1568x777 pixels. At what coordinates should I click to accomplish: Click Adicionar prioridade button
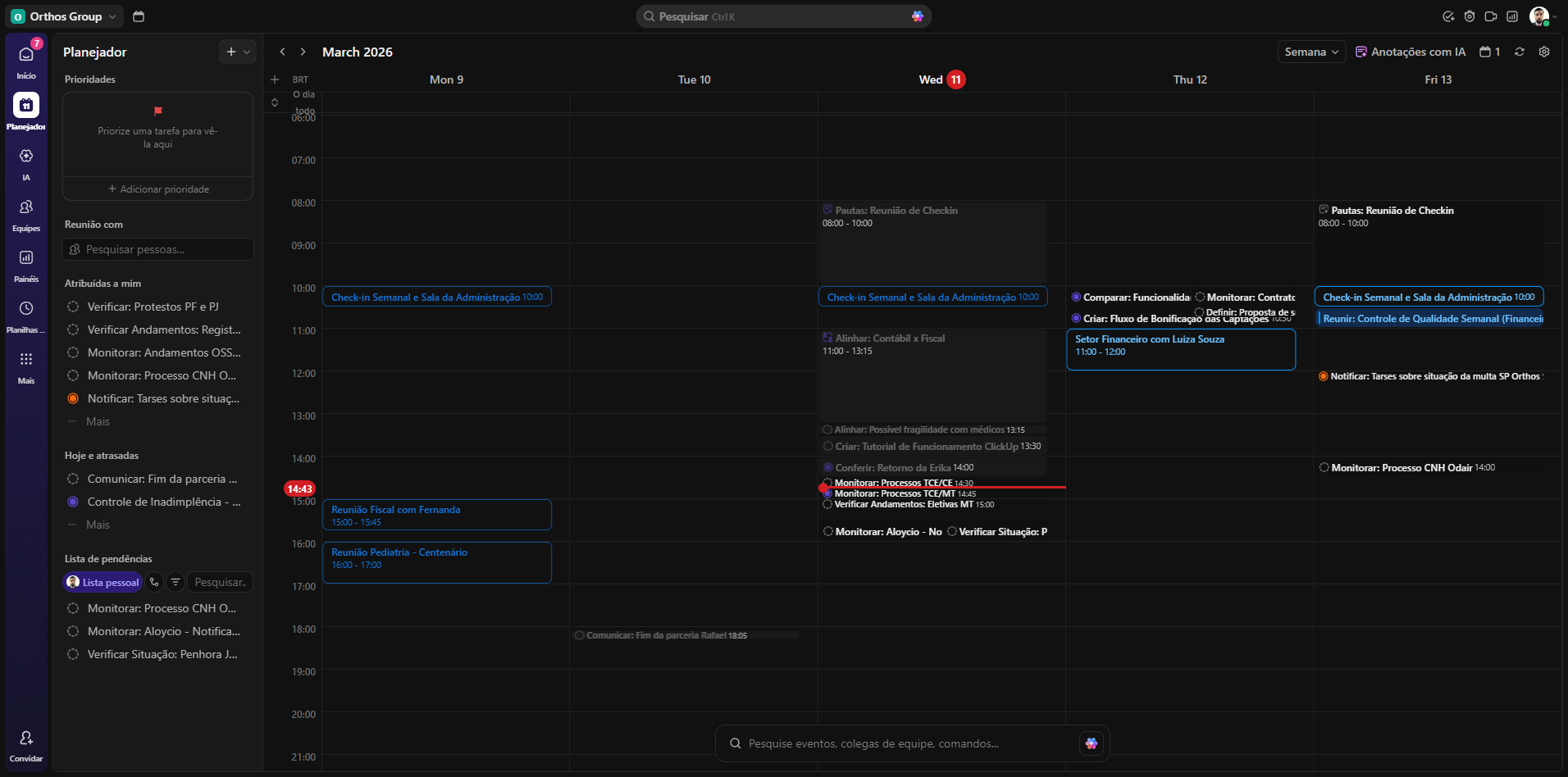coord(158,189)
